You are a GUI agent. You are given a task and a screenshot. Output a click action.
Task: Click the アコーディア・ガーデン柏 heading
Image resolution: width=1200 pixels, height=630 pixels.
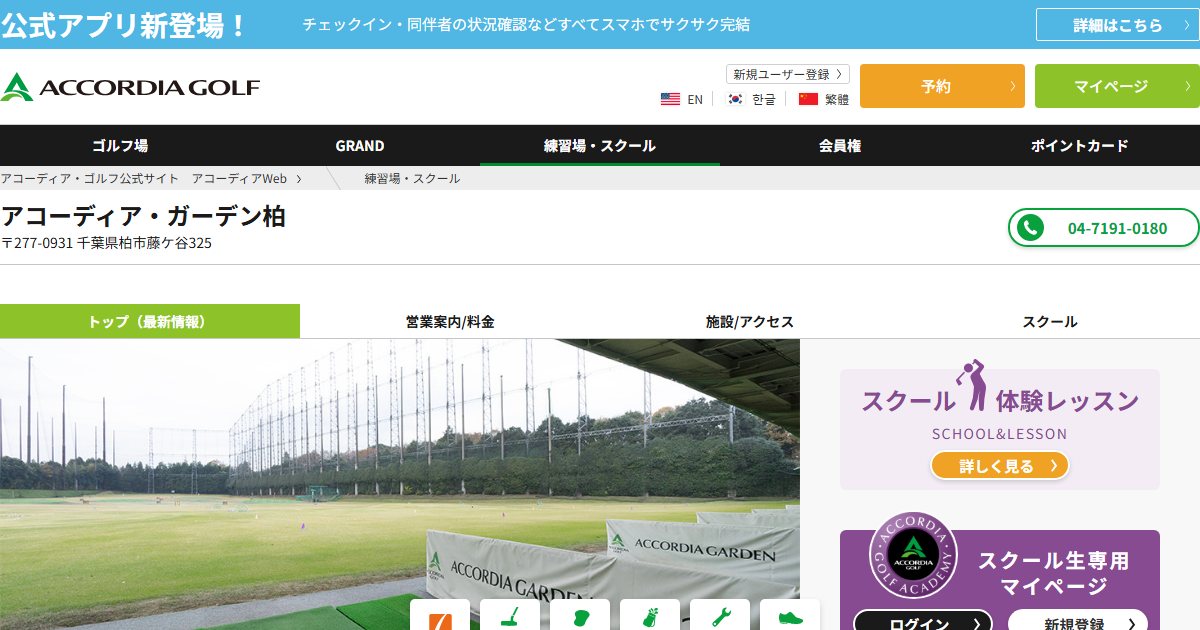click(143, 216)
